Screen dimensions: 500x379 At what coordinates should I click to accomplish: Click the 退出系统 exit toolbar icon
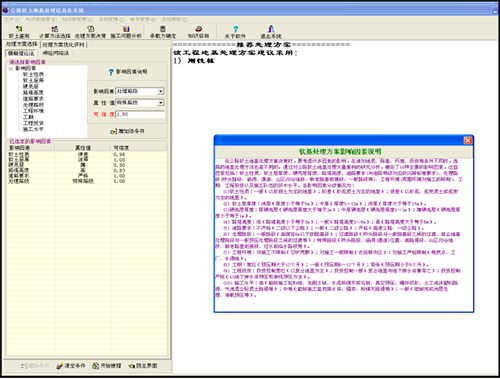point(271,32)
